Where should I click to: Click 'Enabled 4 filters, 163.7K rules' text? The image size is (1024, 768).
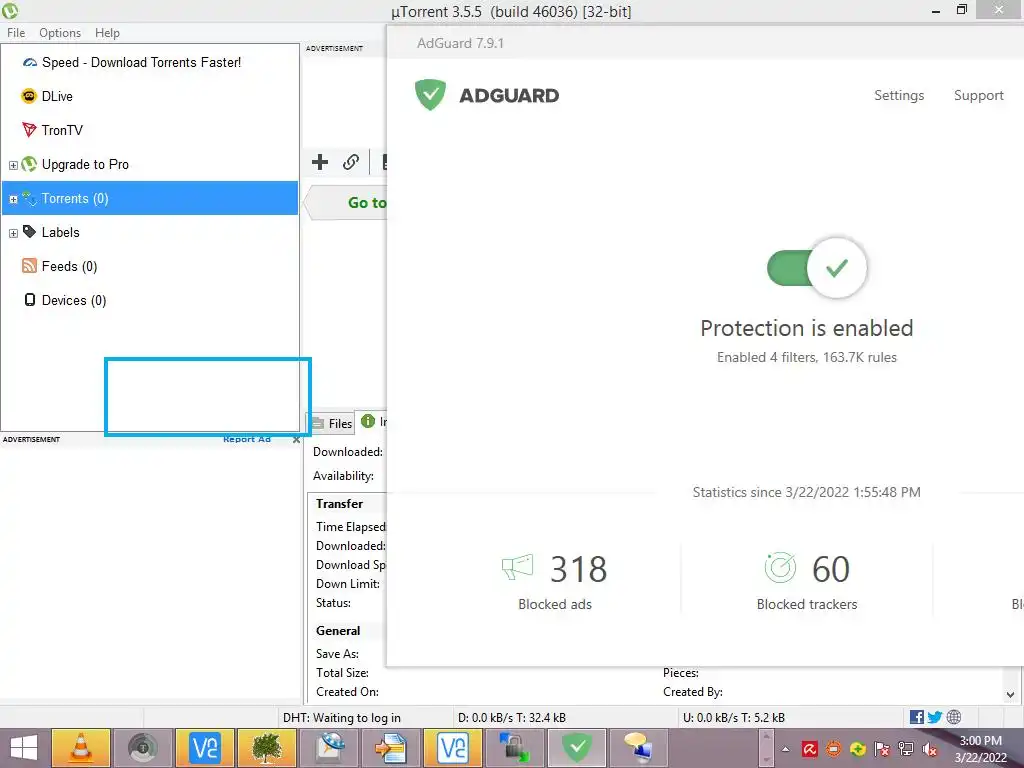tap(807, 357)
